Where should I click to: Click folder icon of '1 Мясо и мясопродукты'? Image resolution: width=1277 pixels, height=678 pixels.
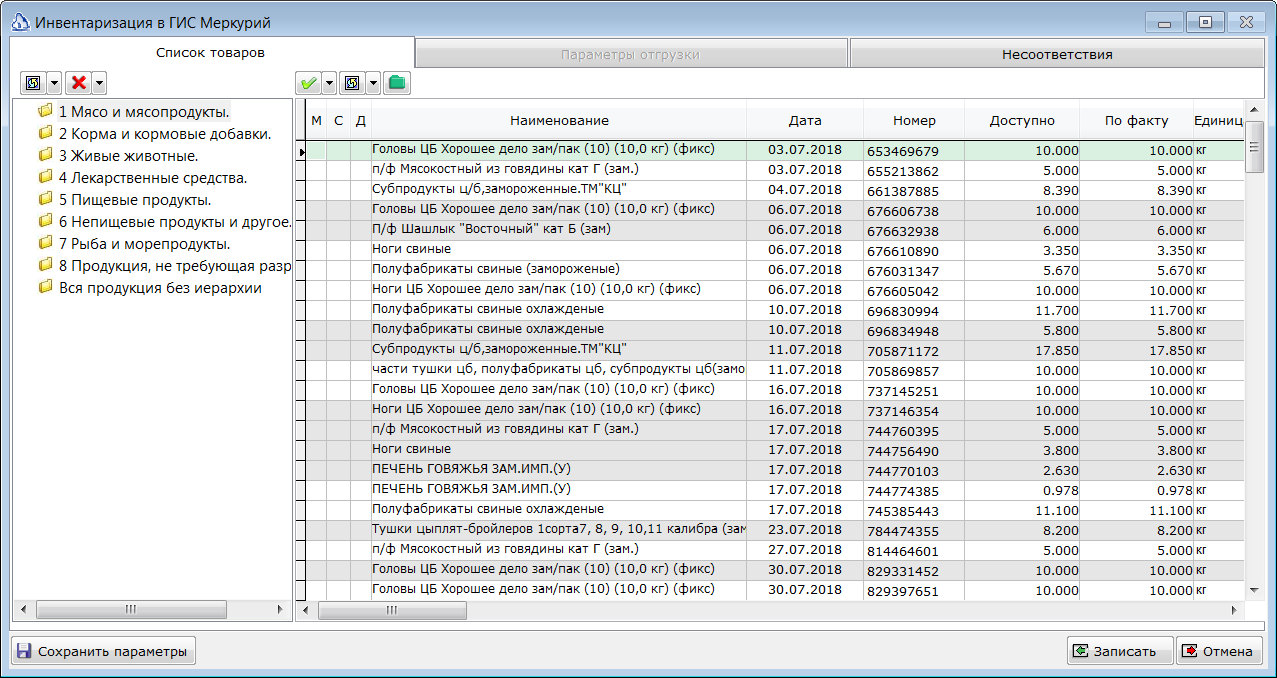pyautogui.click(x=45, y=110)
